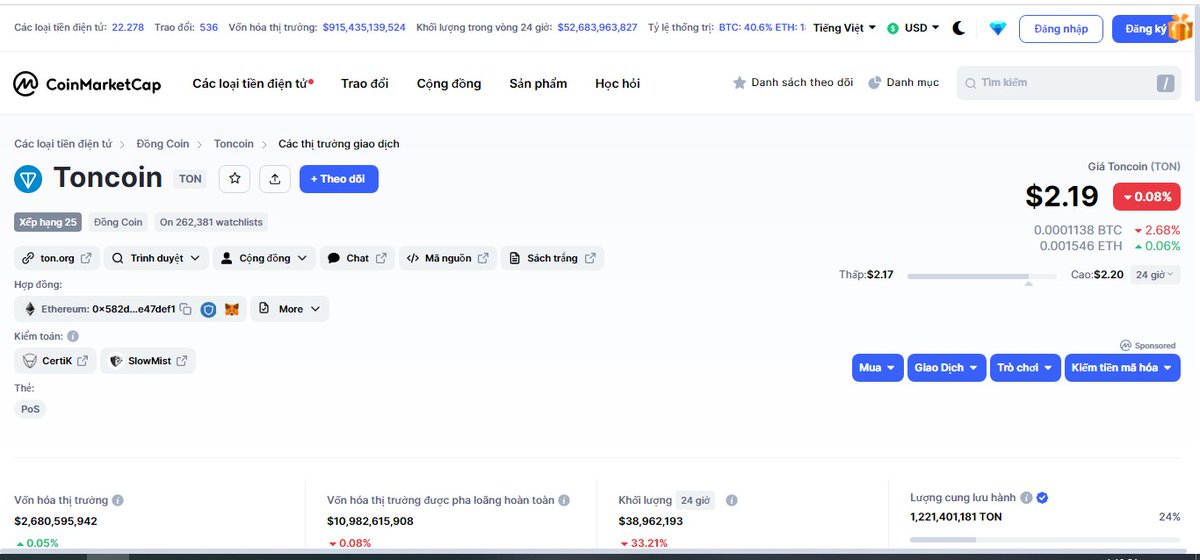This screenshot has height=560, width=1200.
Task: Focus the Tìm kiếm search field
Action: point(1069,83)
